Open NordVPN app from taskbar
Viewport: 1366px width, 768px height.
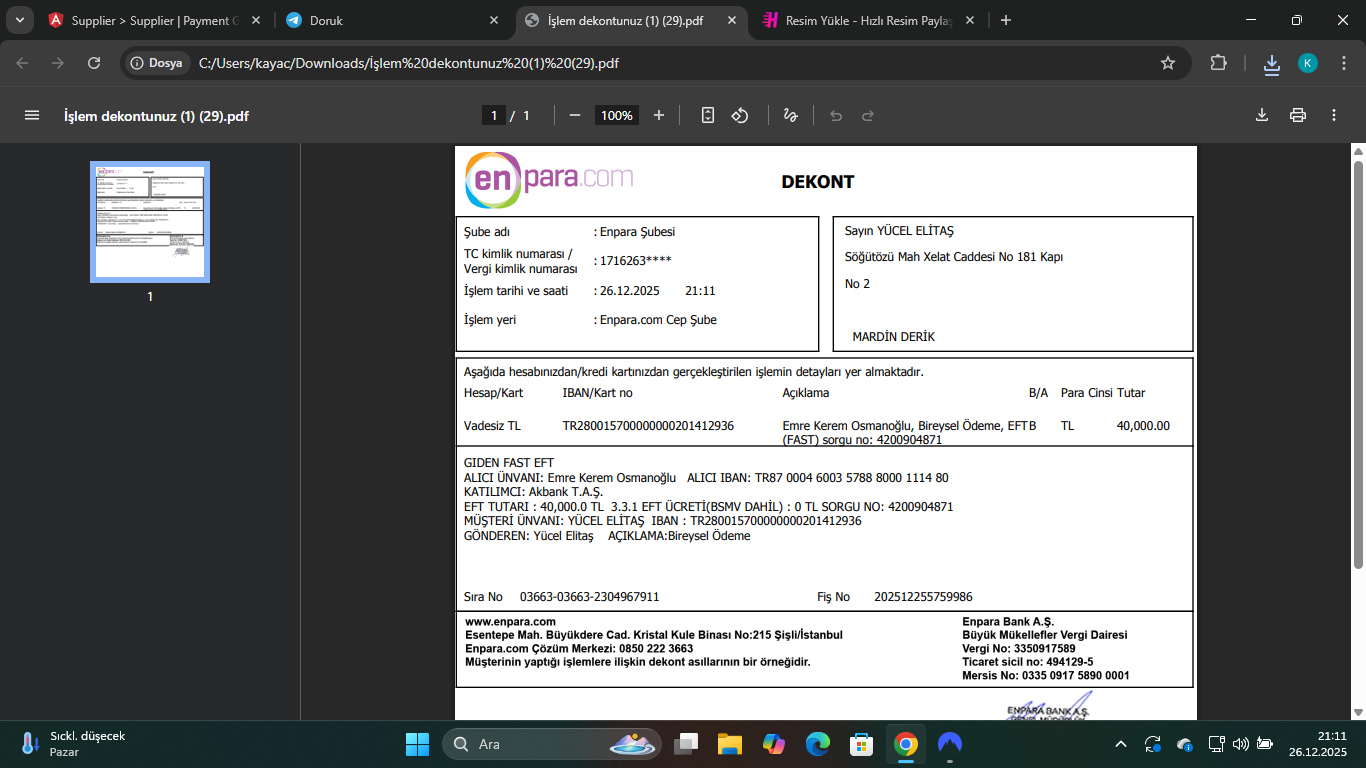(x=950, y=744)
